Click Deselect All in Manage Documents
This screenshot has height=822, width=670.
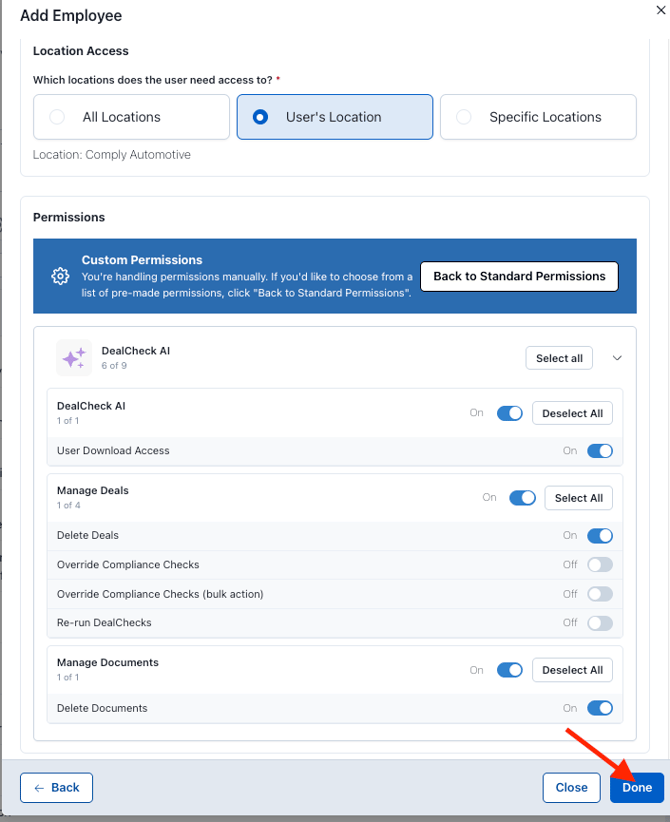tap(572, 670)
